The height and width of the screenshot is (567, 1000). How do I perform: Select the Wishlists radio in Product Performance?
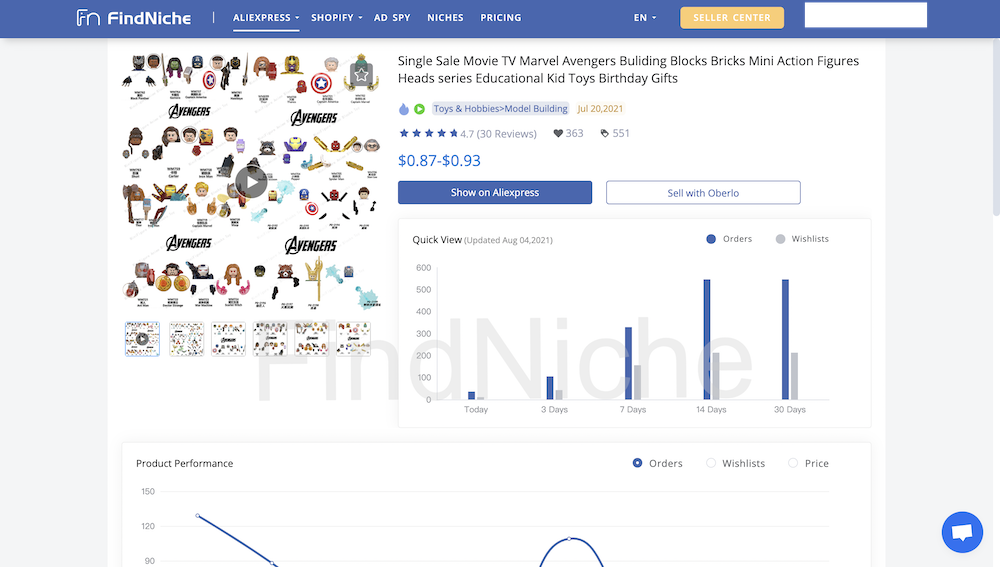click(710, 463)
